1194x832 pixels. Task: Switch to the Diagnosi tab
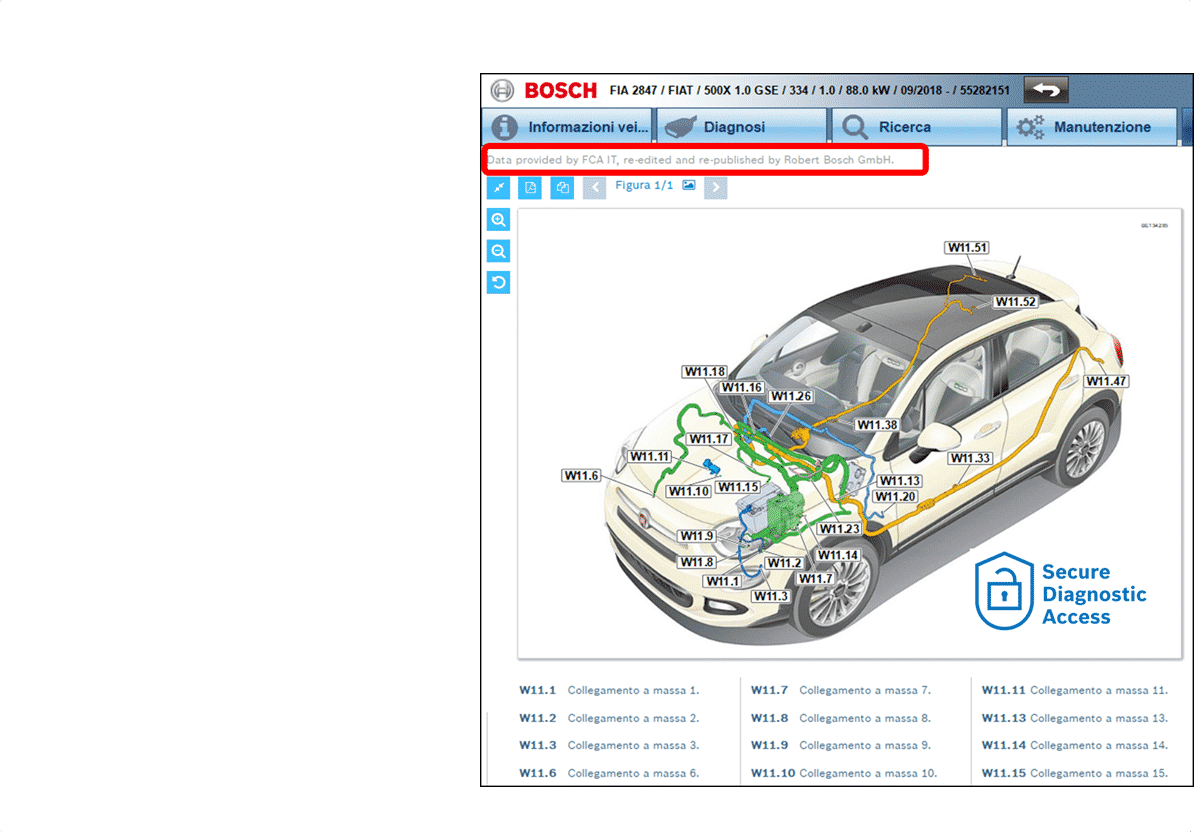pos(742,127)
